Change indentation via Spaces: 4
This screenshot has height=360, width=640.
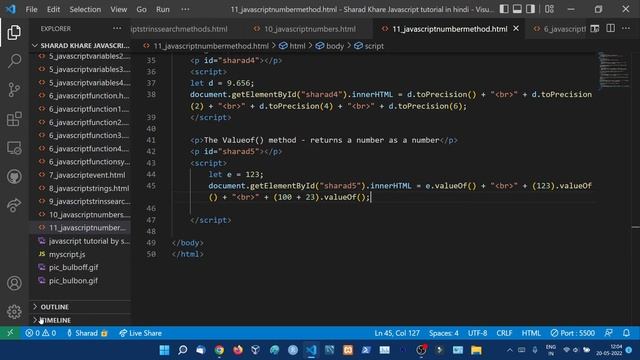tap(444, 333)
